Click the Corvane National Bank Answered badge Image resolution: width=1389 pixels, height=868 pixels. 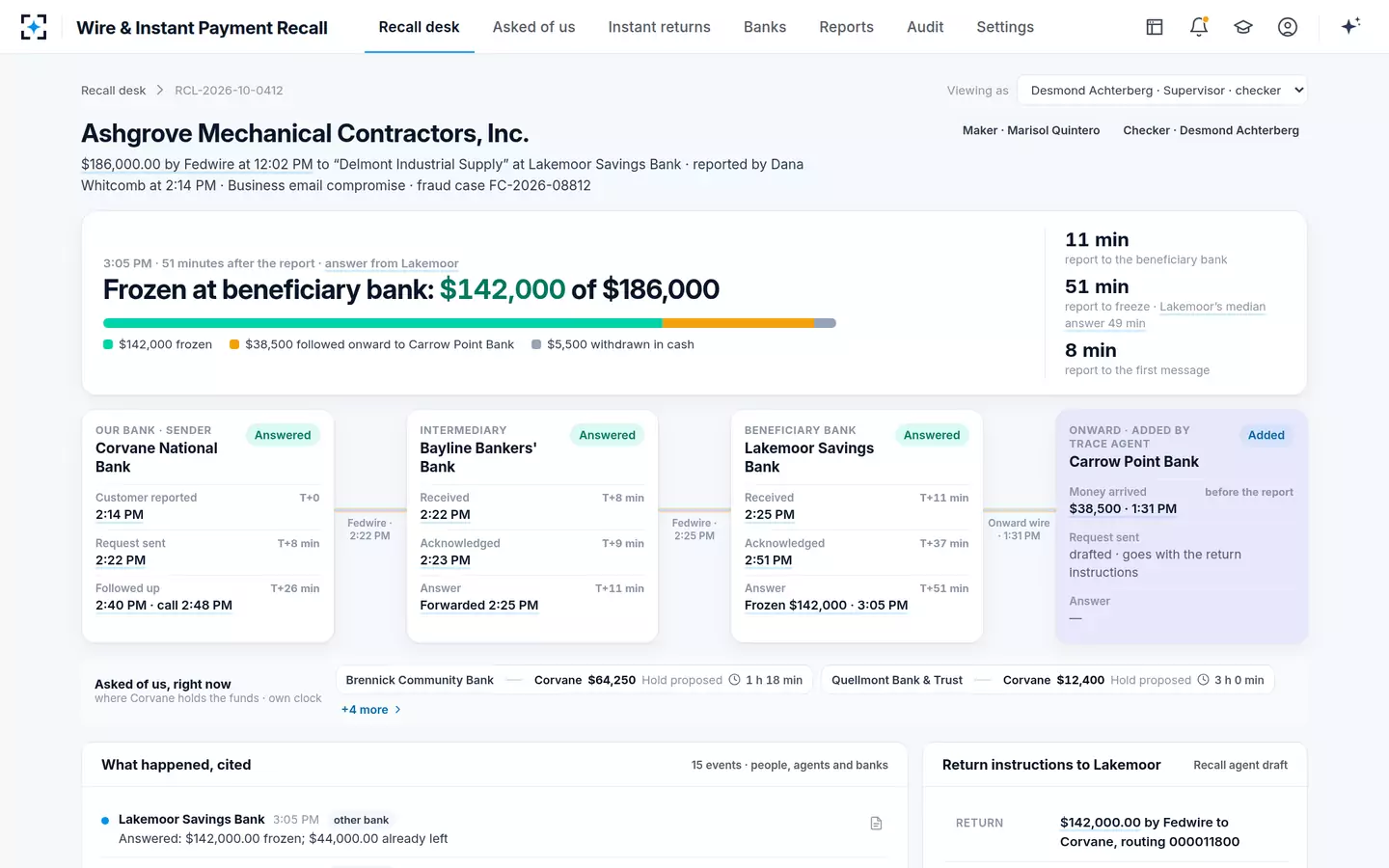coord(283,435)
